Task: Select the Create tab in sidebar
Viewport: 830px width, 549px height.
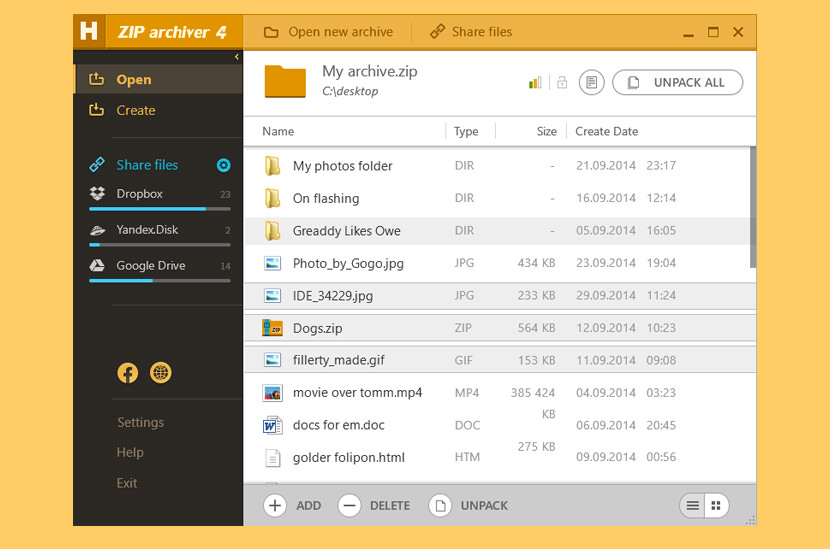Action: click(135, 110)
